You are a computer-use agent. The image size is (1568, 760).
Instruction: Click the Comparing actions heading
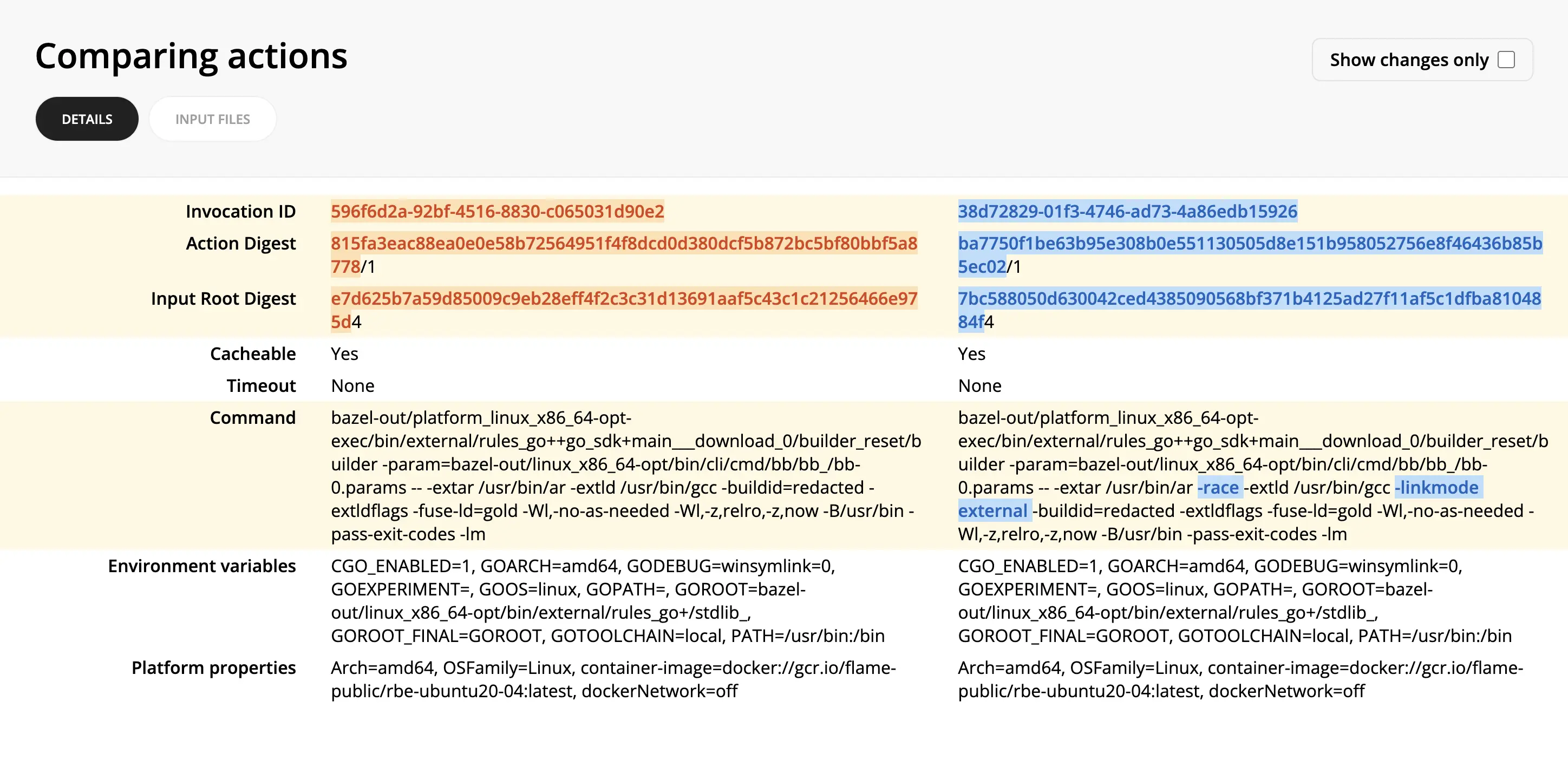191,56
